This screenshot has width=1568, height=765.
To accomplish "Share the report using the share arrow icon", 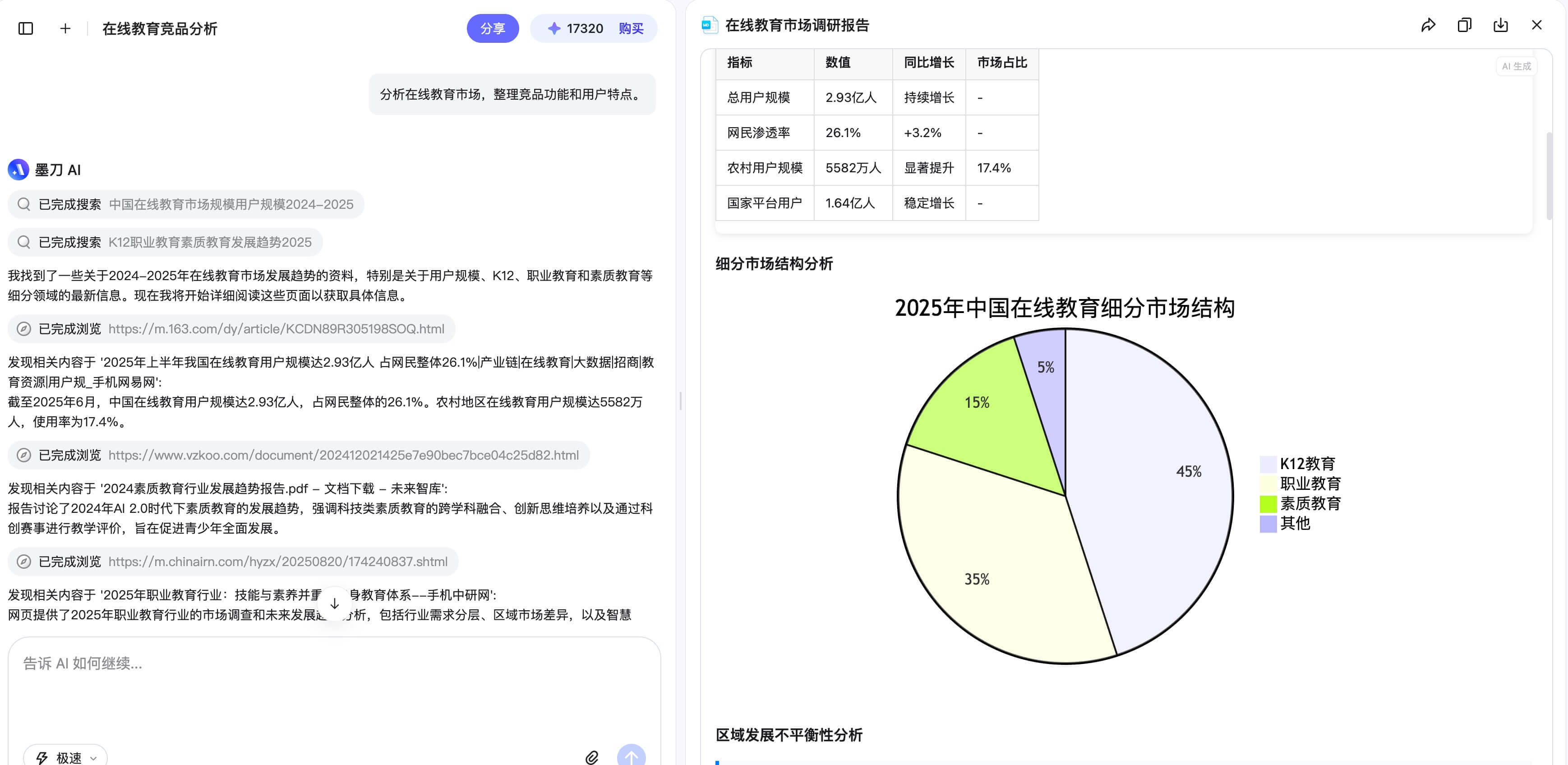I will tap(1428, 25).
